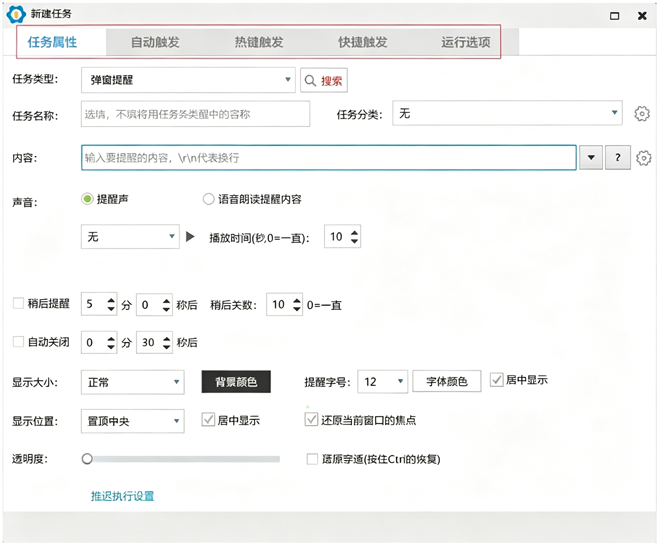
Task: Click 稍后提醒 seconds spinner showing 0
Action: [x=154, y=304]
